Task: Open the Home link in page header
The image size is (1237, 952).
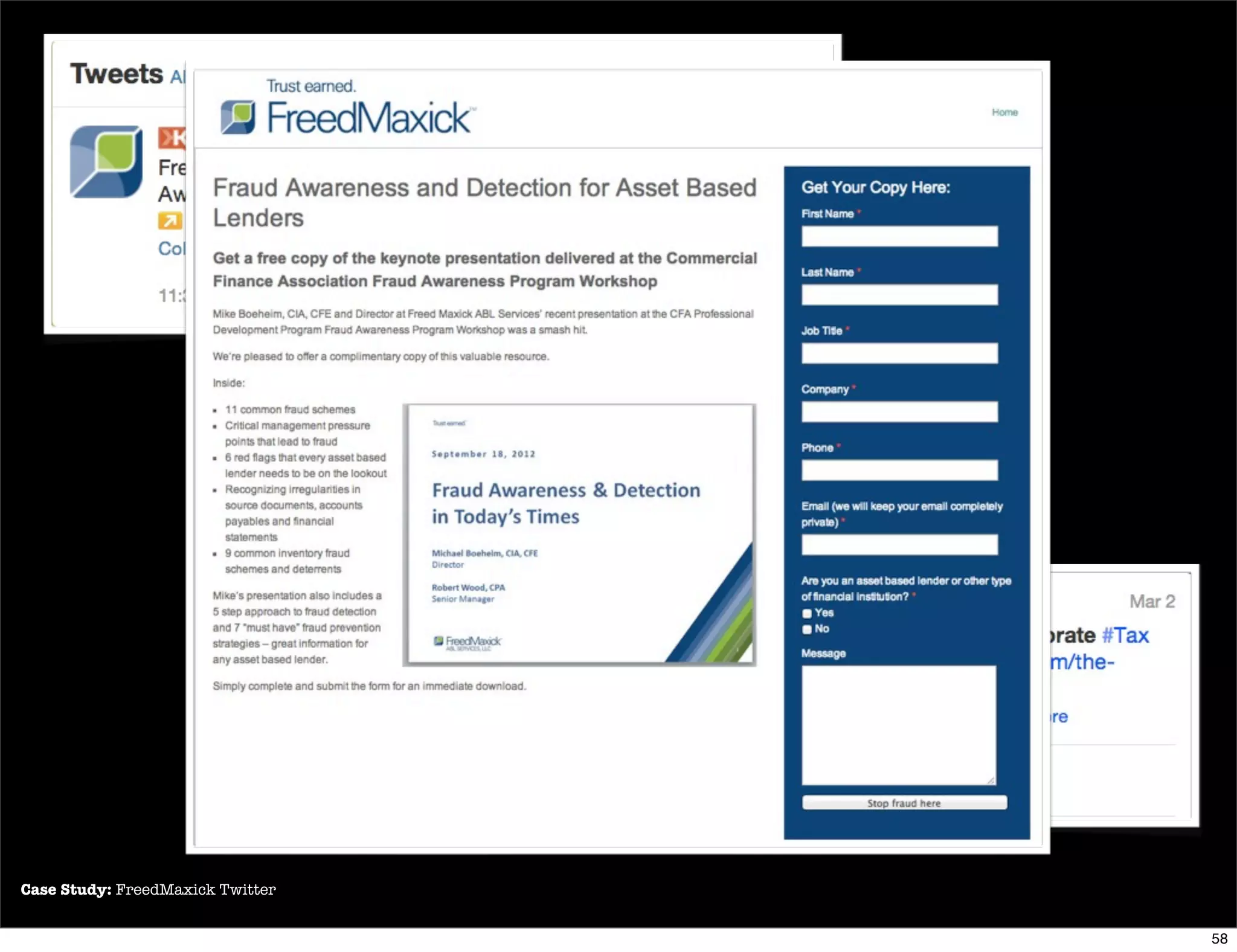Action: click(1004, 112)
